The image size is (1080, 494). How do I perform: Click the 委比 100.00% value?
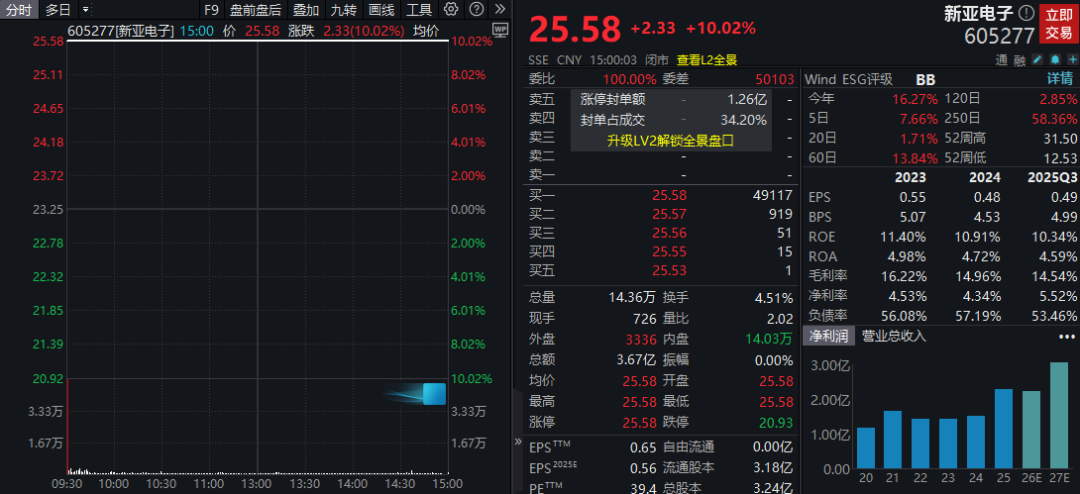click(630, 79)
